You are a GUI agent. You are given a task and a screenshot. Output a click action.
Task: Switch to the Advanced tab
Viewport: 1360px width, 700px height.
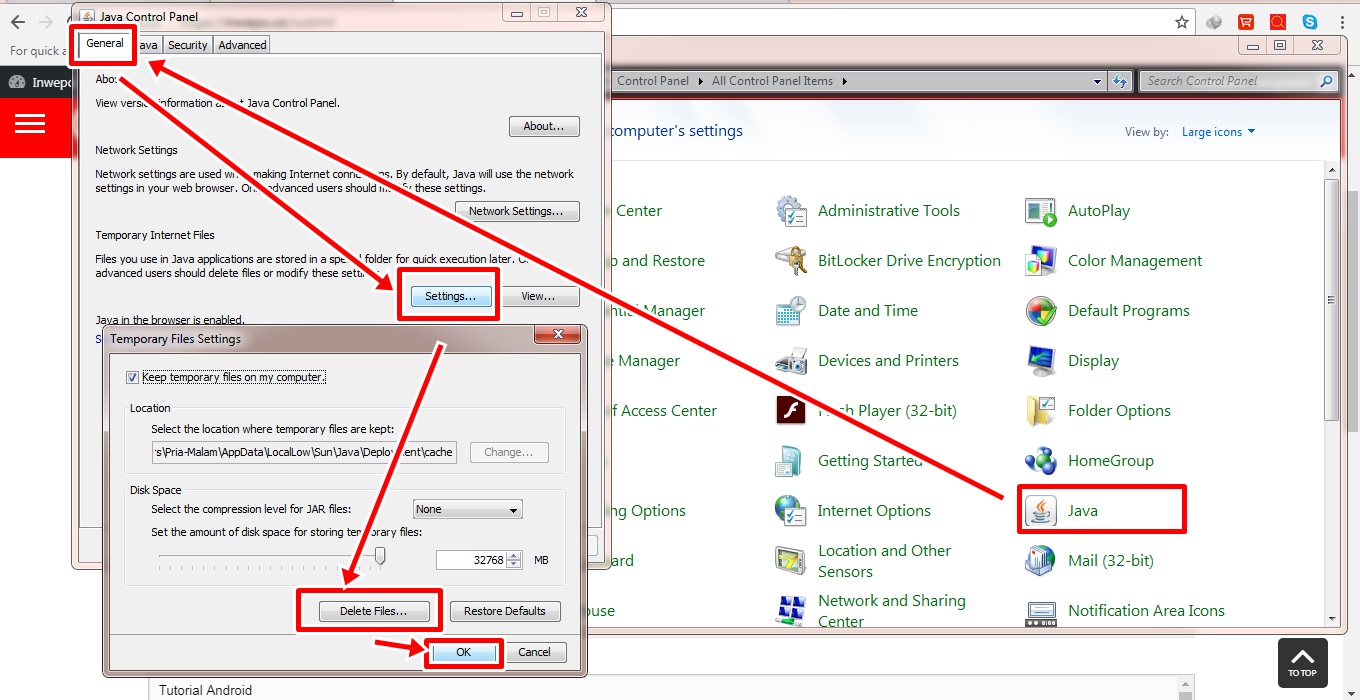pos(242,45)
